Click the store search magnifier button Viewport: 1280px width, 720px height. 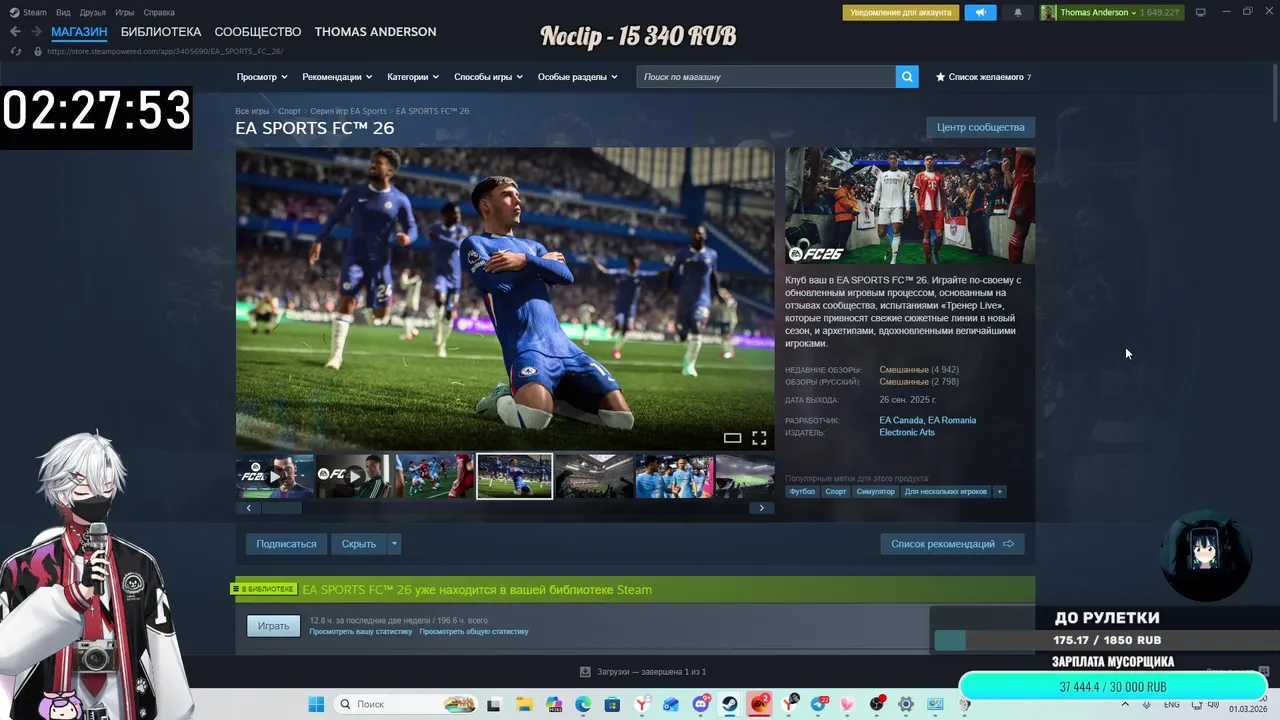907,77
